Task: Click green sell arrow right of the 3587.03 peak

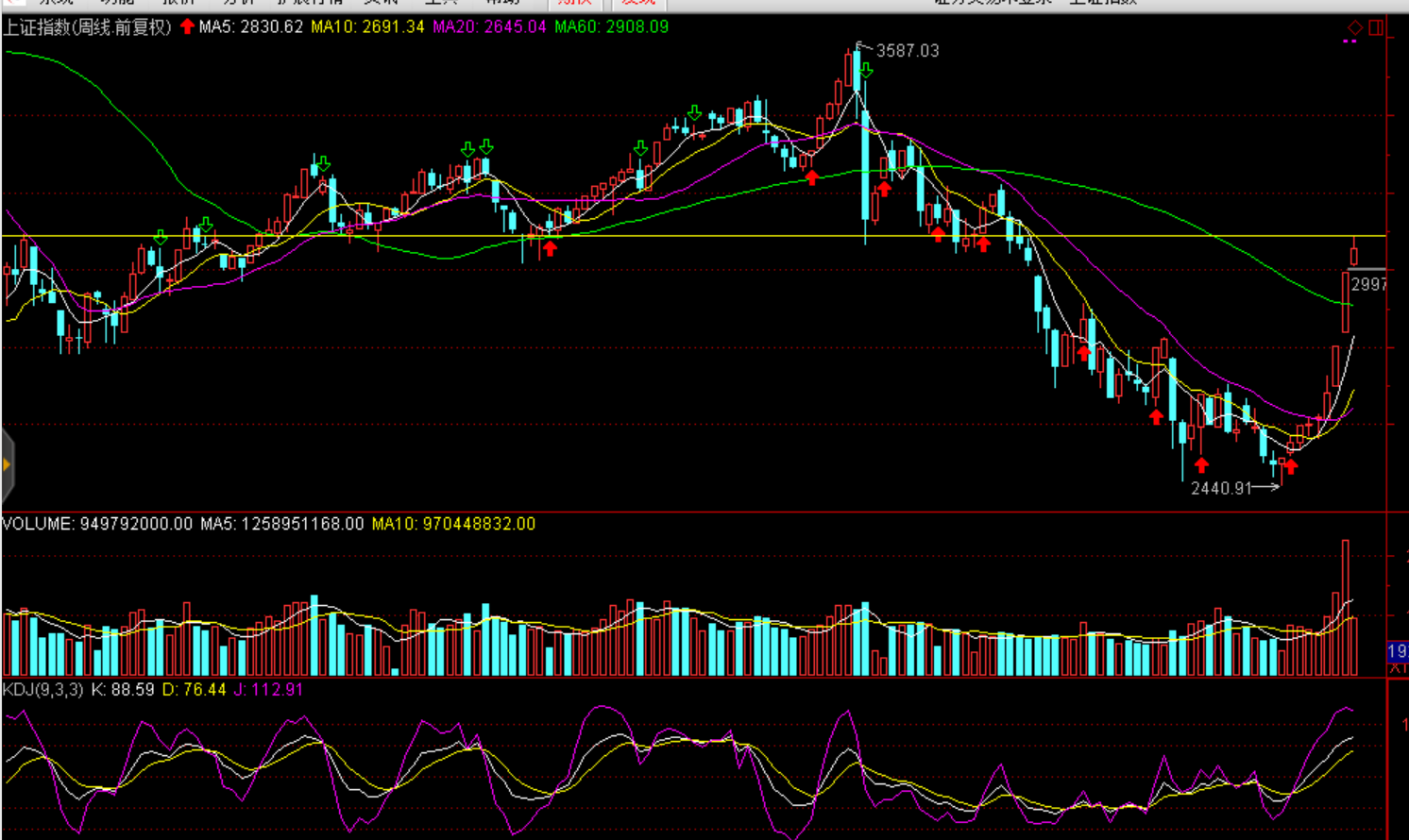Action: coord(866,71)
